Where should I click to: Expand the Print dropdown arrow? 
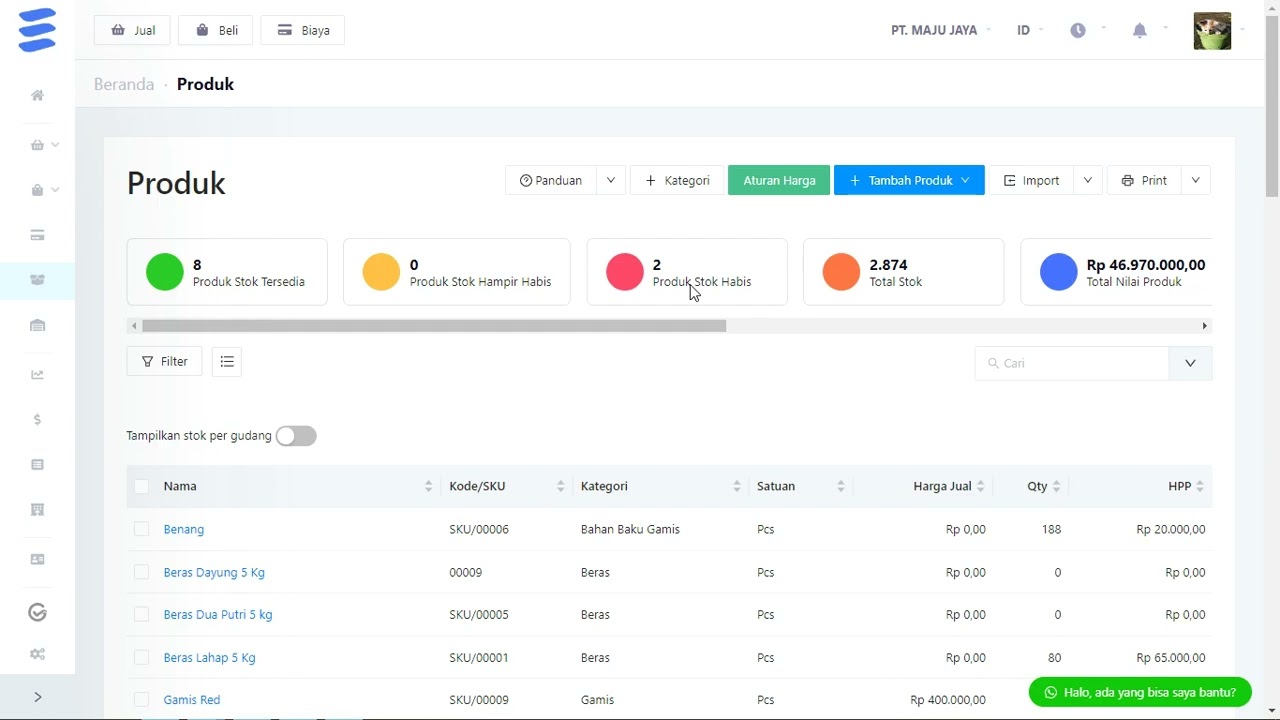click(1195, 181)
